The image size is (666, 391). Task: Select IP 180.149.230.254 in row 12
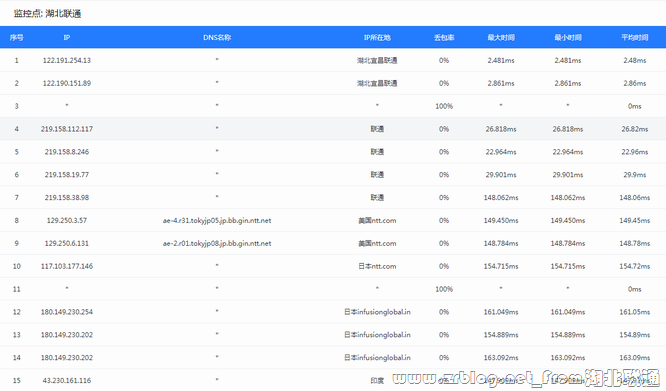[67, 312]
